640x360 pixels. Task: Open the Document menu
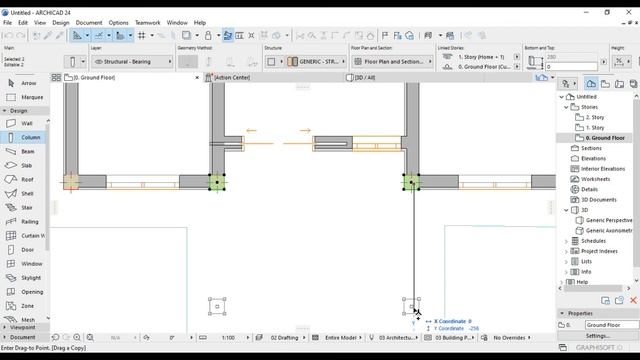[x=89, y=23]
